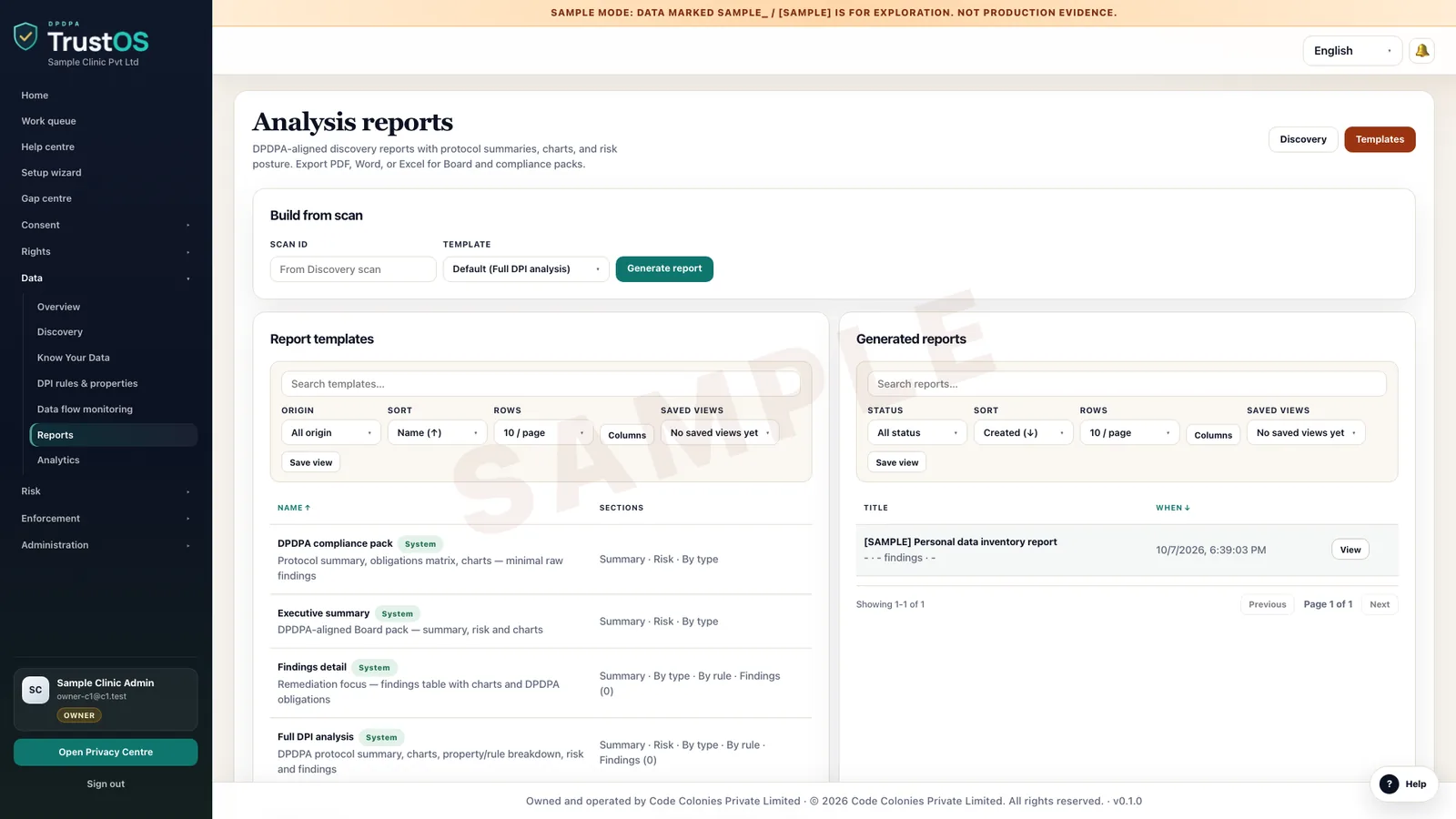Open the Template dropdown Default (Full DPI analysis)
1456x819 pixels.
[x=526, y=269]
